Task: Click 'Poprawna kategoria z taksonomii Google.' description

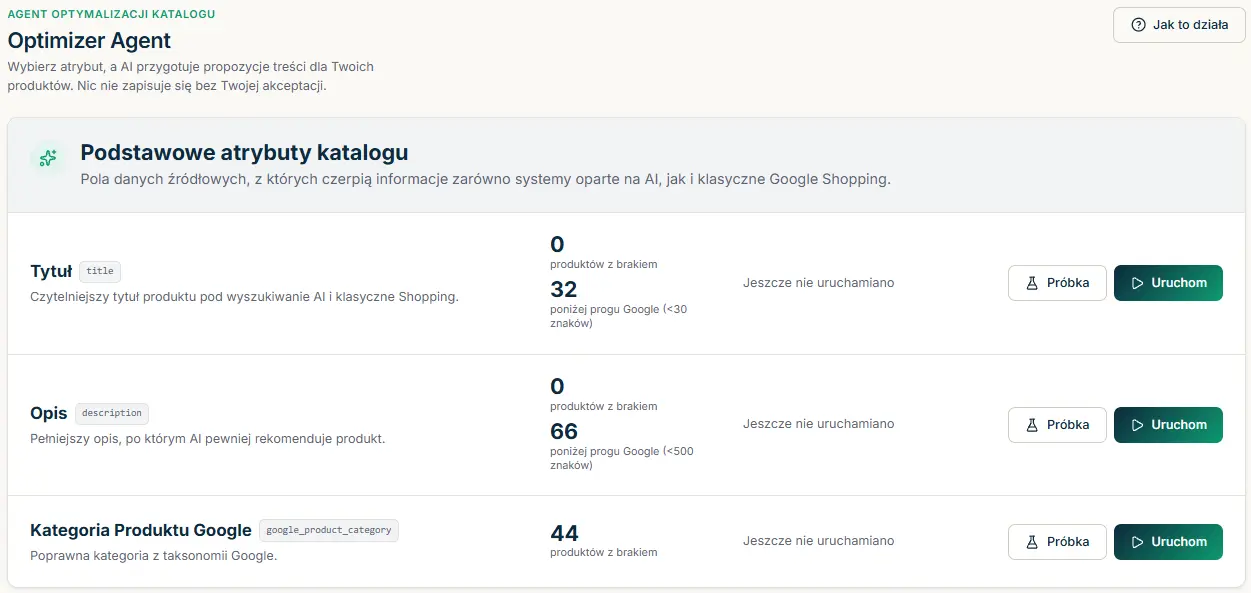Action: (x=153, y=556)
